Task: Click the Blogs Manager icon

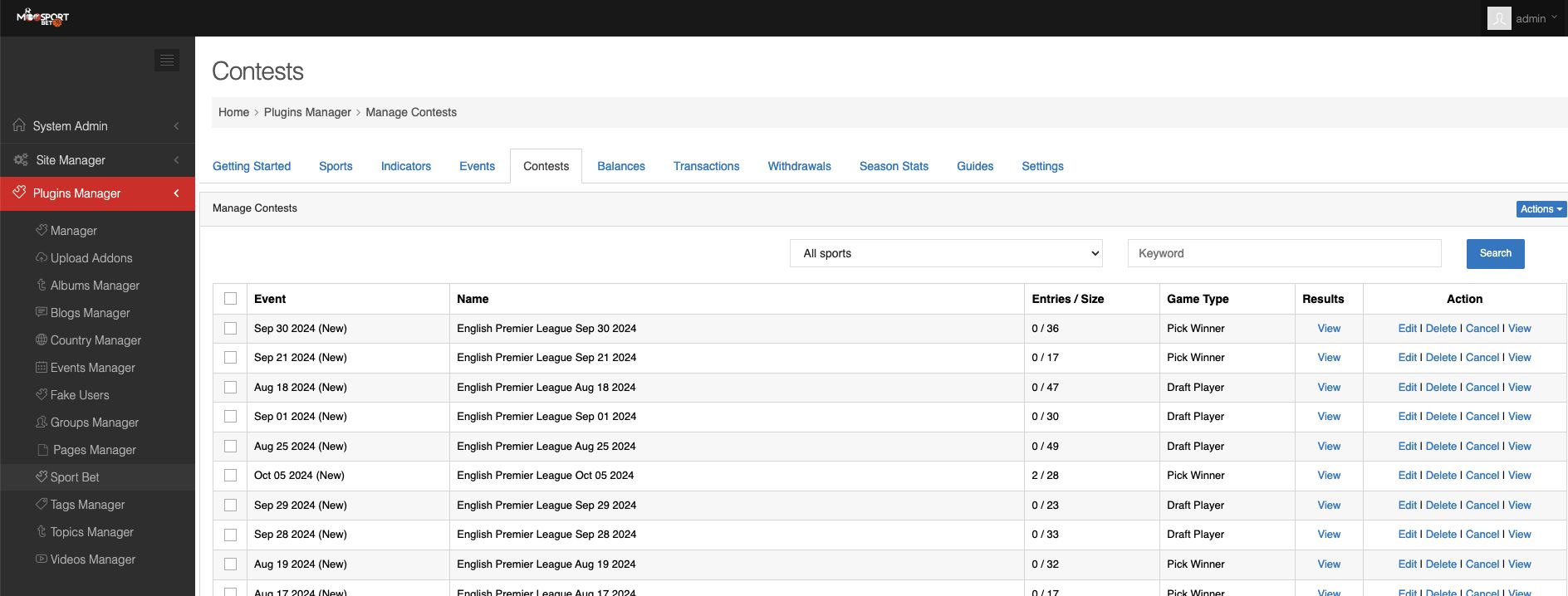Action: (x=42, y=312)
